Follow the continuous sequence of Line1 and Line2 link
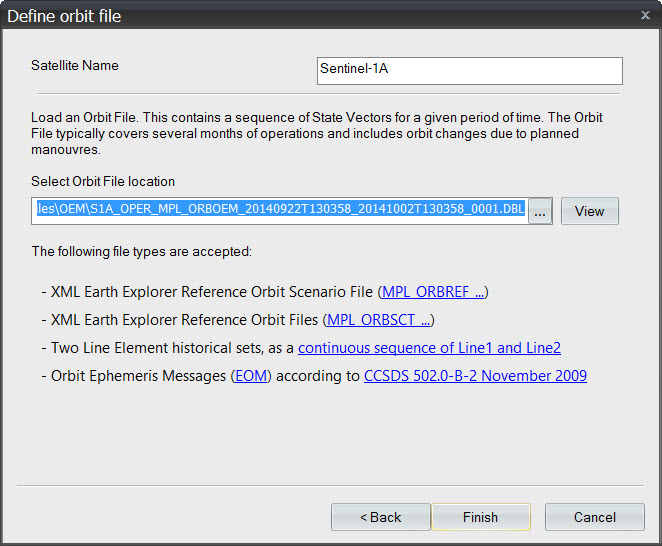Screen dimensions: 662x546 coord(429,348)
